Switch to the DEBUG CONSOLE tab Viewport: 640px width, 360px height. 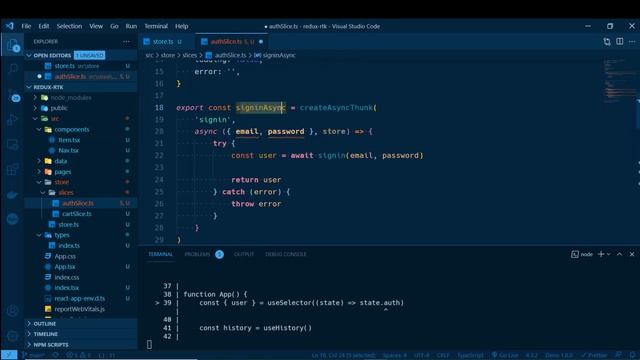(286, 254)
